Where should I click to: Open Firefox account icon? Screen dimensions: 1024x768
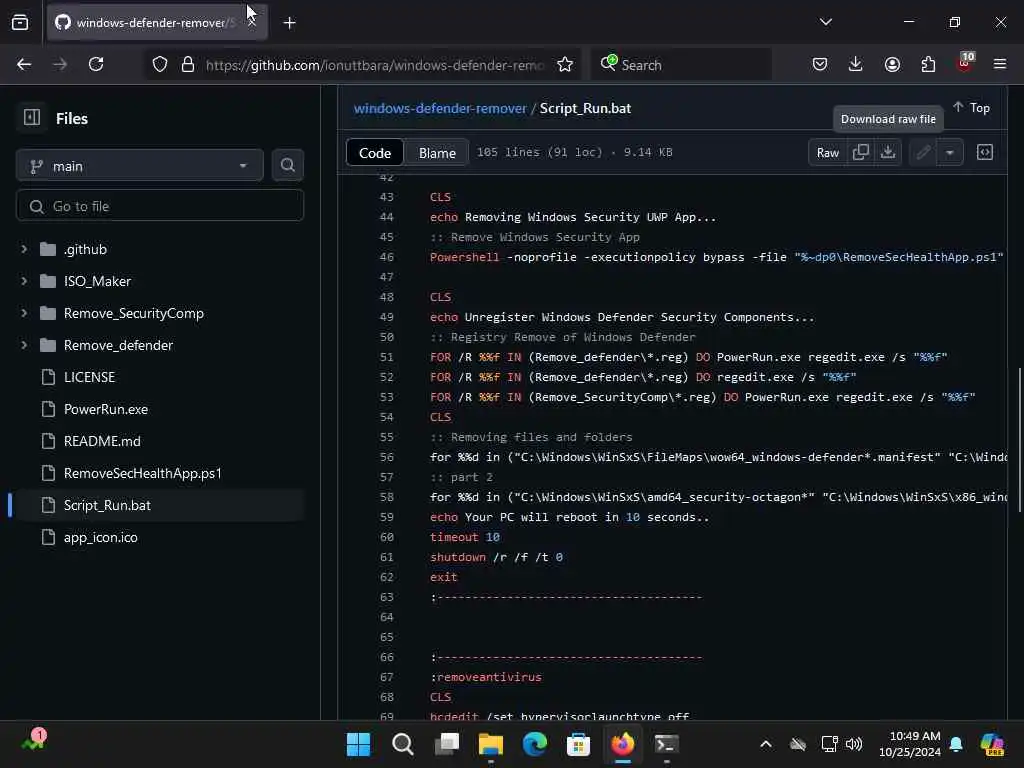pos(892,64)
